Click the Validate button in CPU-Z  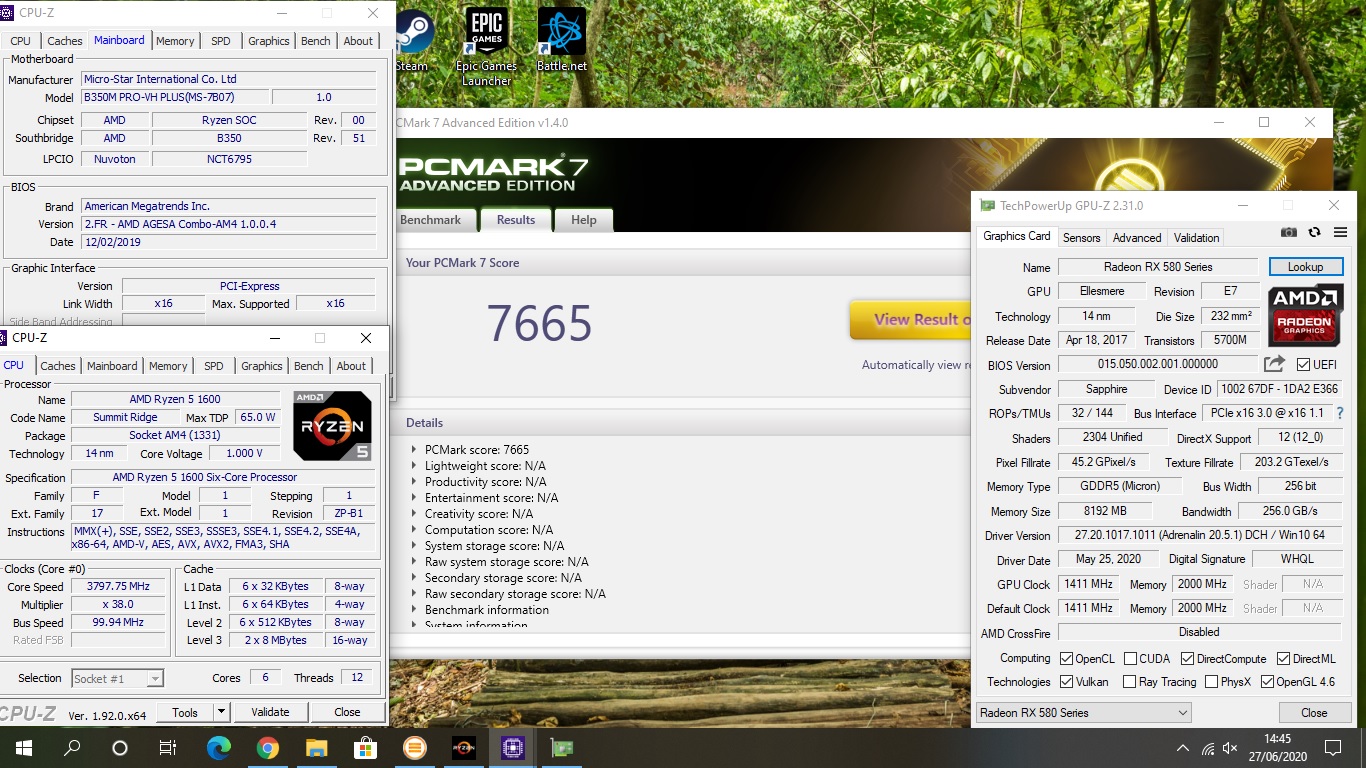coord(270,712)
